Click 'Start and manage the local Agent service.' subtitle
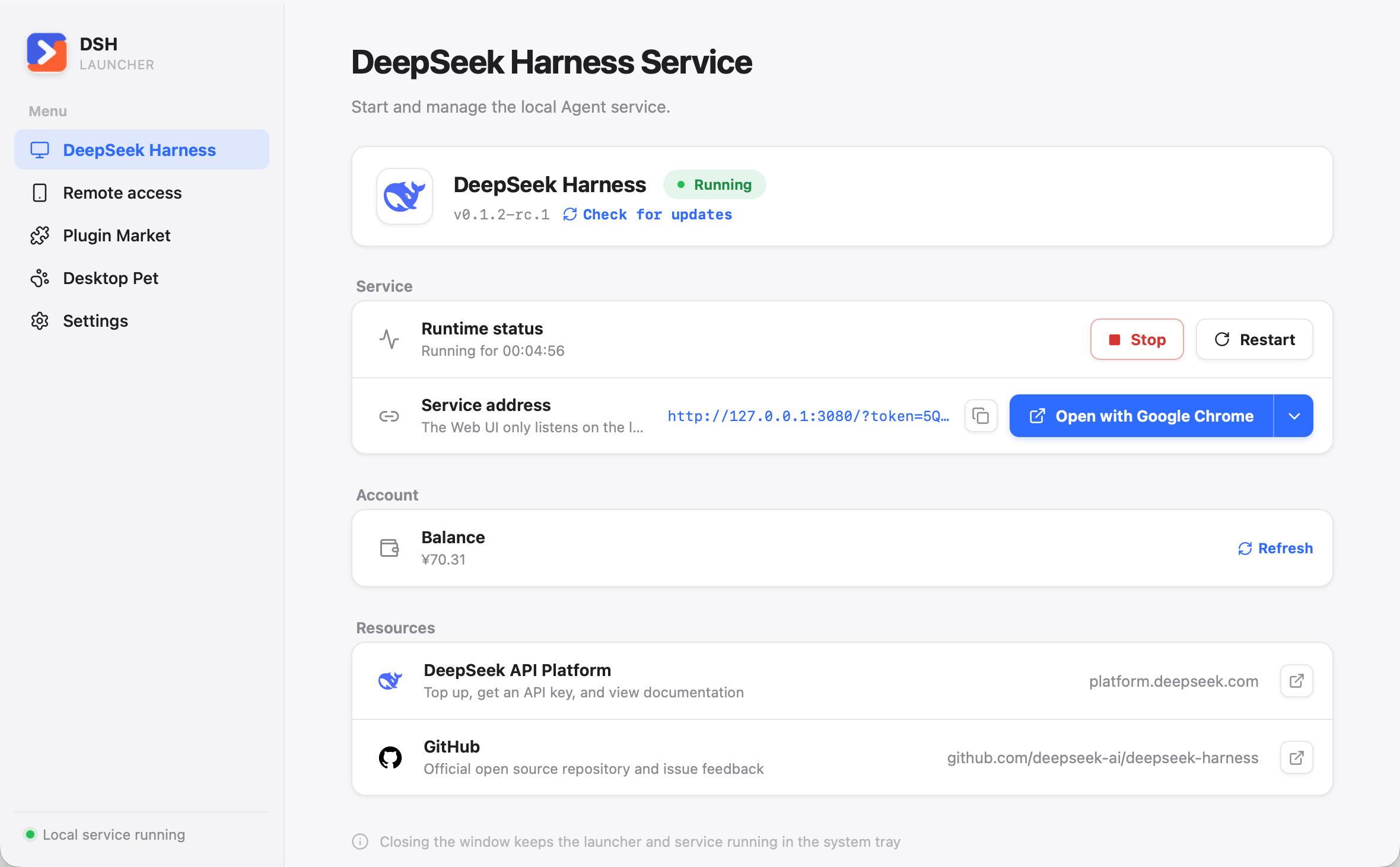Viewport: 1400px width, 867px height. coord(511,107)
